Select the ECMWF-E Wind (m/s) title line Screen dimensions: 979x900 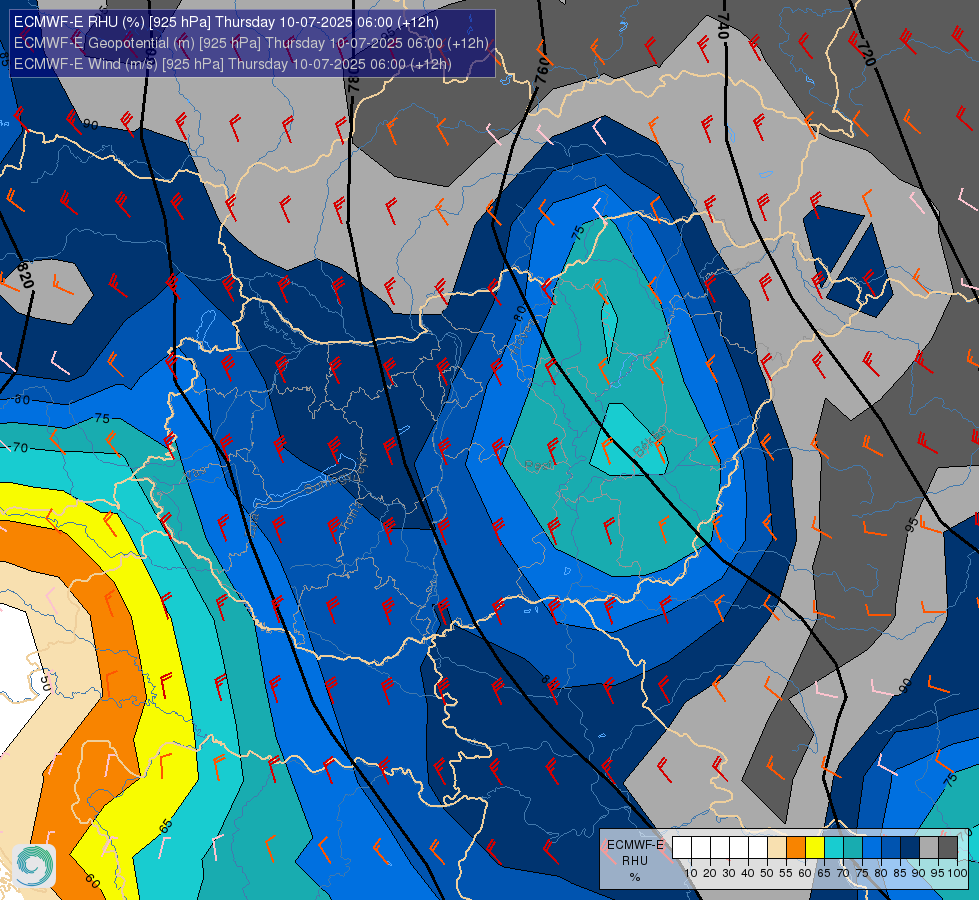click(x=232, y=64)
